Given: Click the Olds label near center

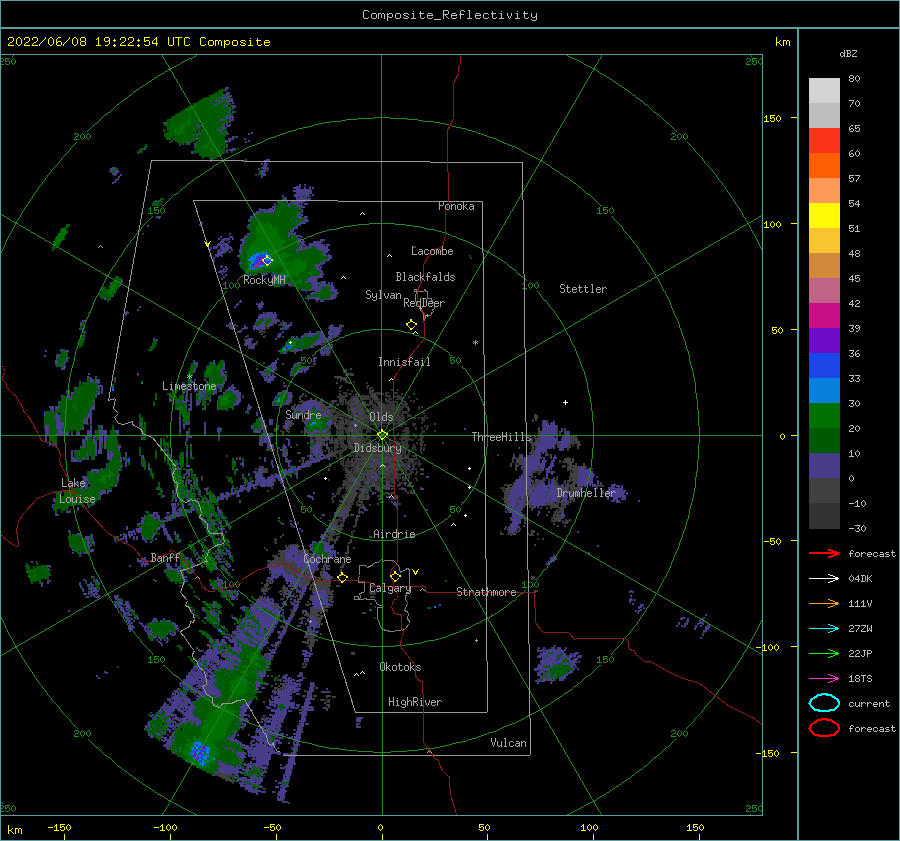Looking at the screenshot, I should click(x=381, y=417).
